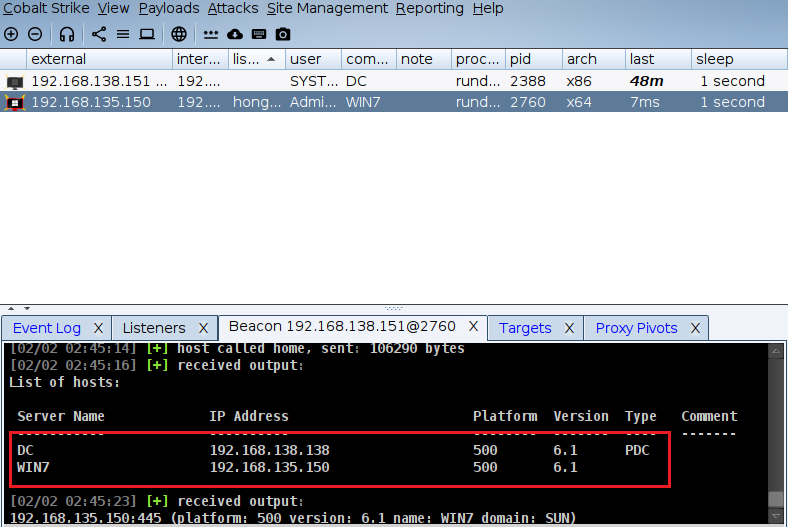Click the beacon console scrollbar thumb

coord(775,499)
